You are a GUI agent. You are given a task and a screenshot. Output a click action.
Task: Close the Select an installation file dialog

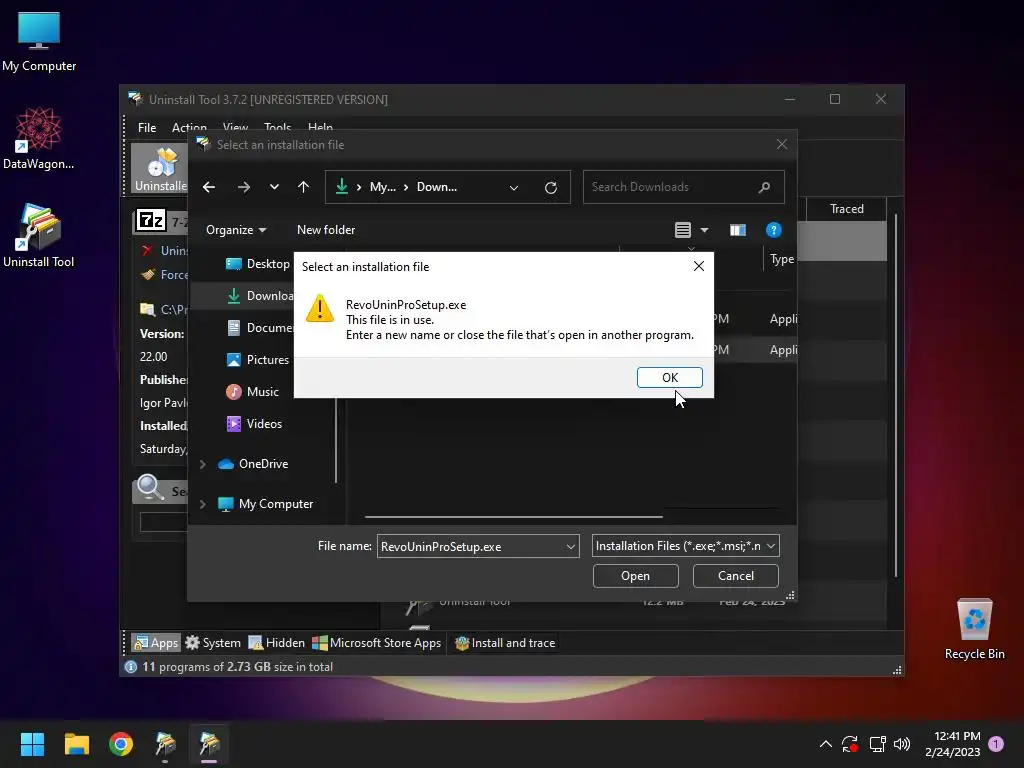coord(782,144)
